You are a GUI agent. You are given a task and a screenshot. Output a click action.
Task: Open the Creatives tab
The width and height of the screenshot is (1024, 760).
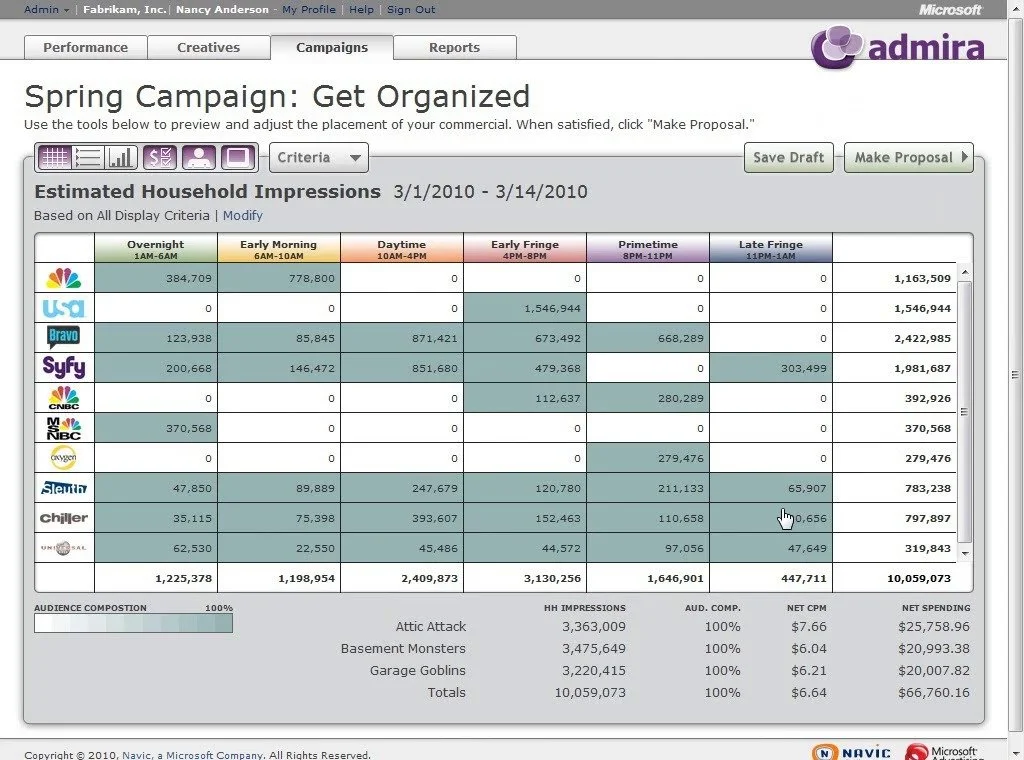coord(208,48)
